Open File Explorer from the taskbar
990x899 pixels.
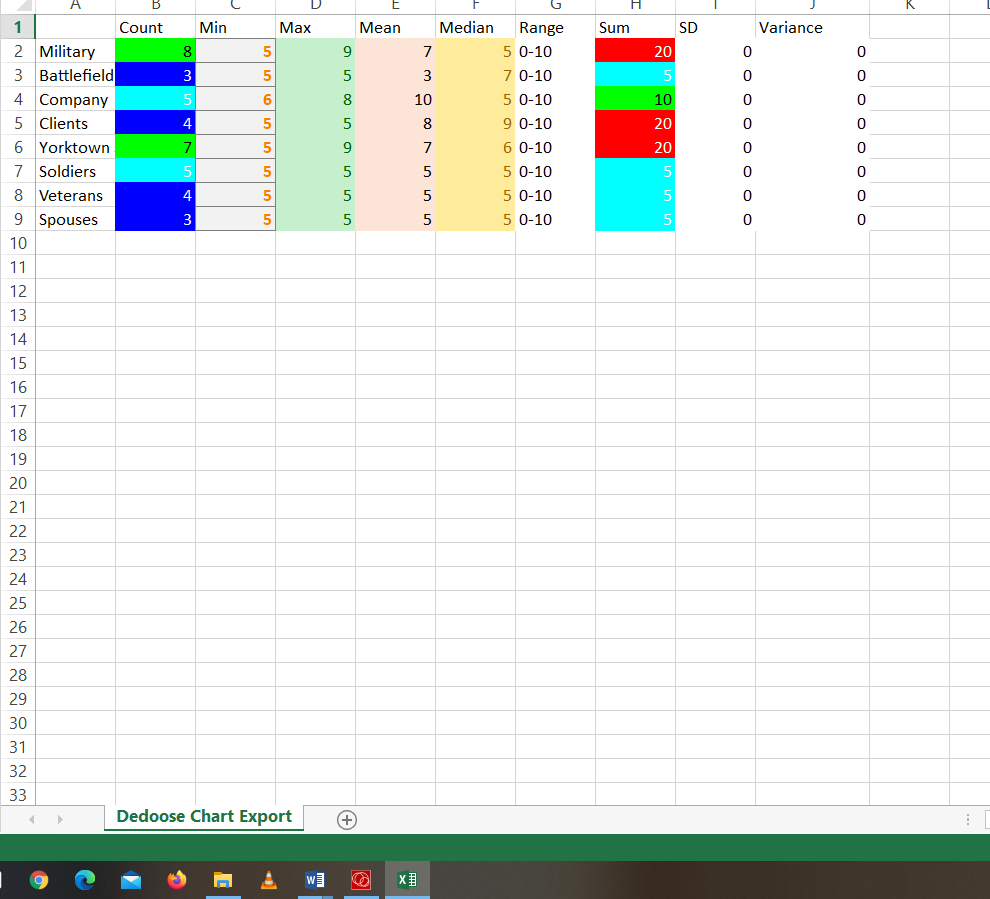[x=223, y=880]
